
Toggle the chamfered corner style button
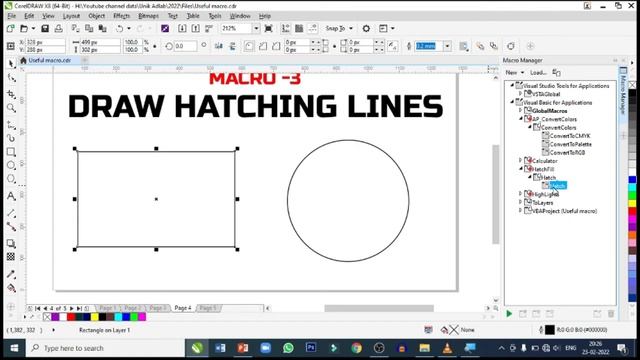pyautogui.click(x=276, y=46)
